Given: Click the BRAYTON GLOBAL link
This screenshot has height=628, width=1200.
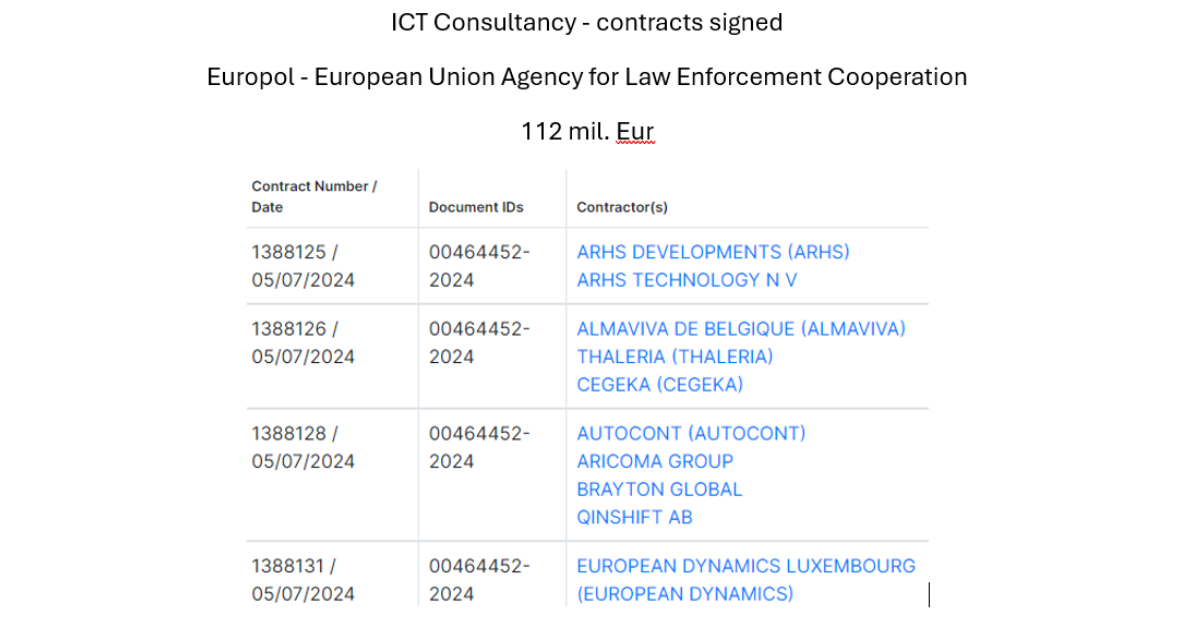Looking at the screenshot, I should point(659,489).
